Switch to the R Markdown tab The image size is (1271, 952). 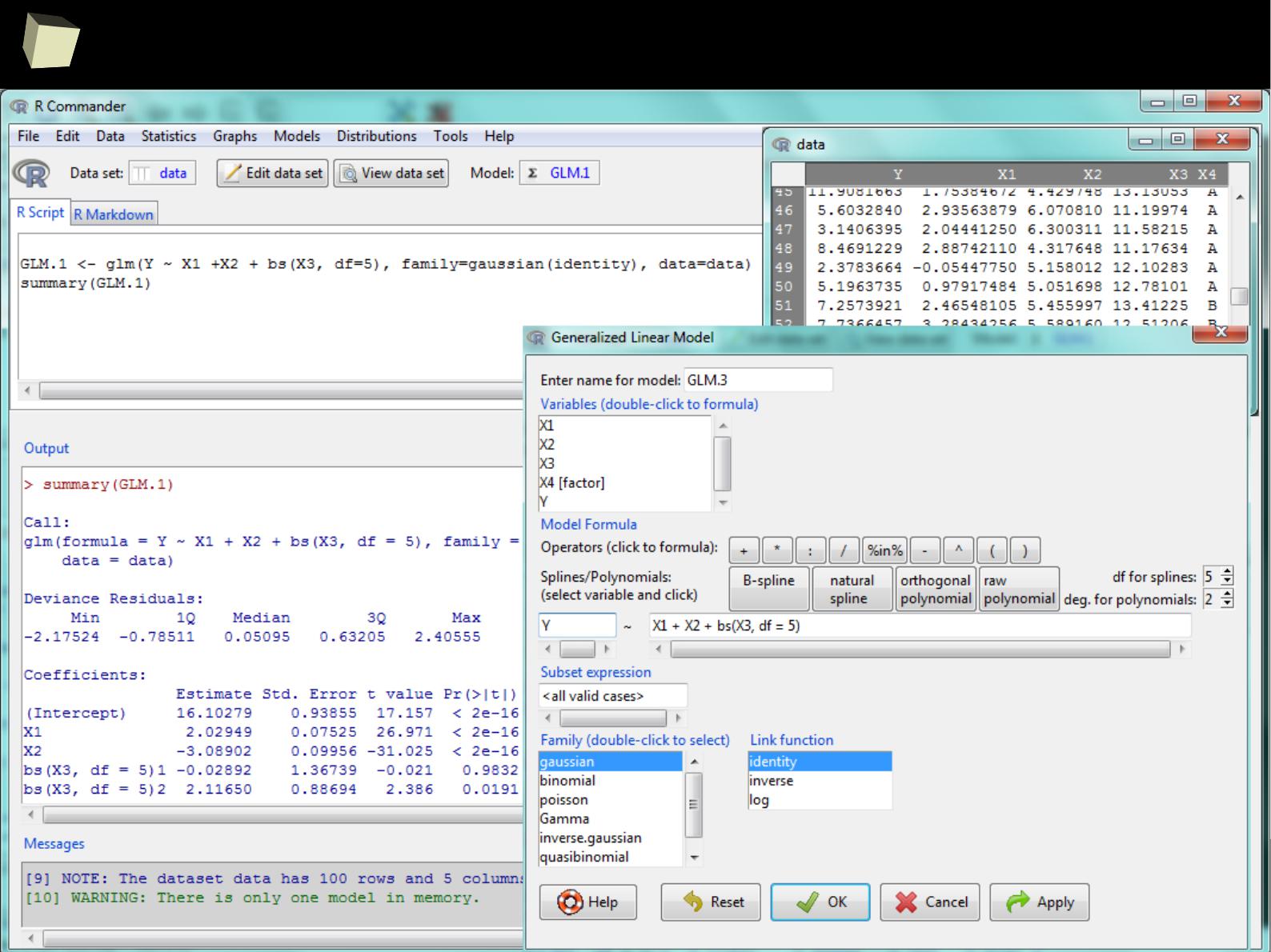114,214
